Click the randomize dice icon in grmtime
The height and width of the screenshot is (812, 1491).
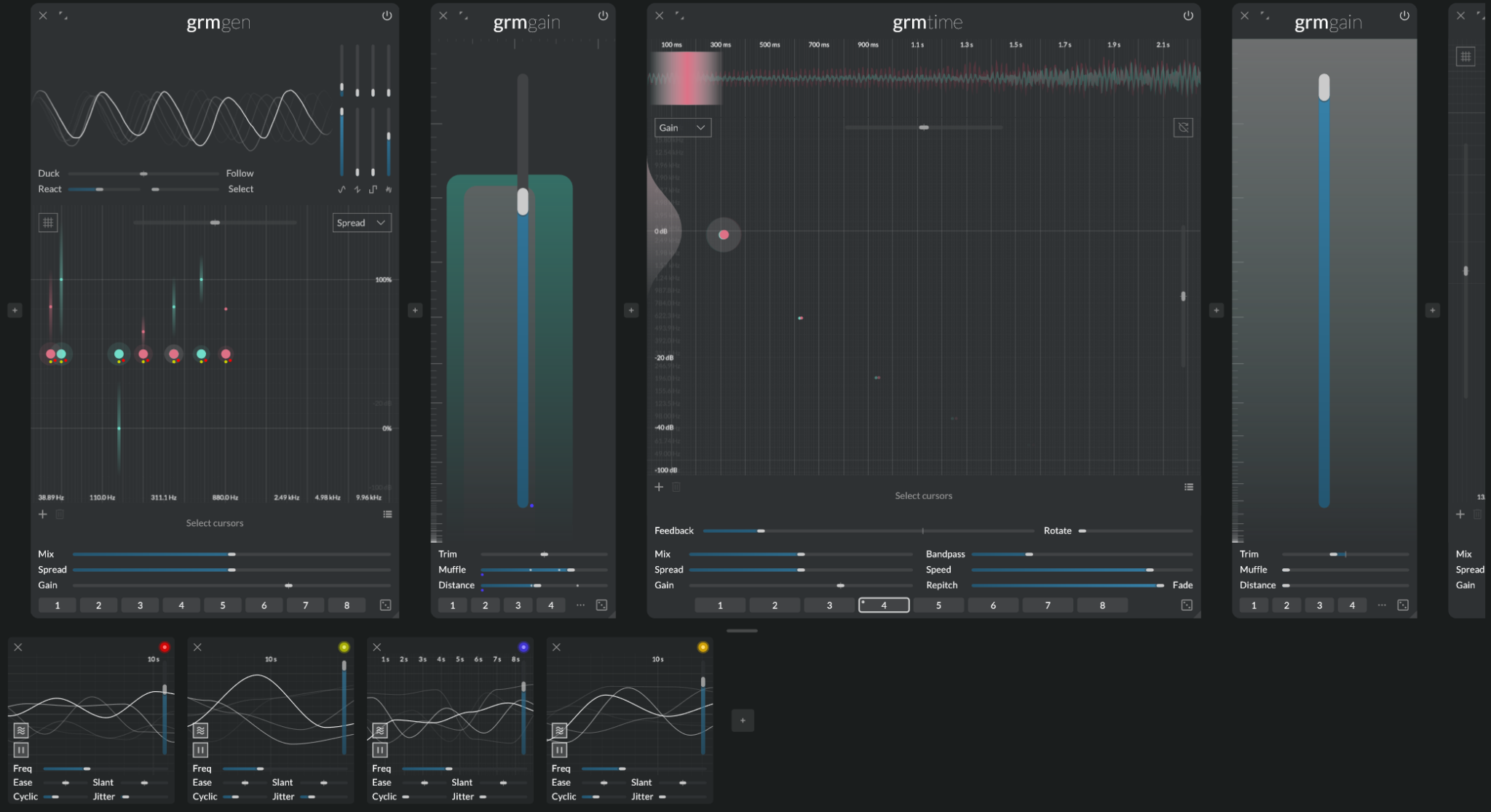[1187, 605]
